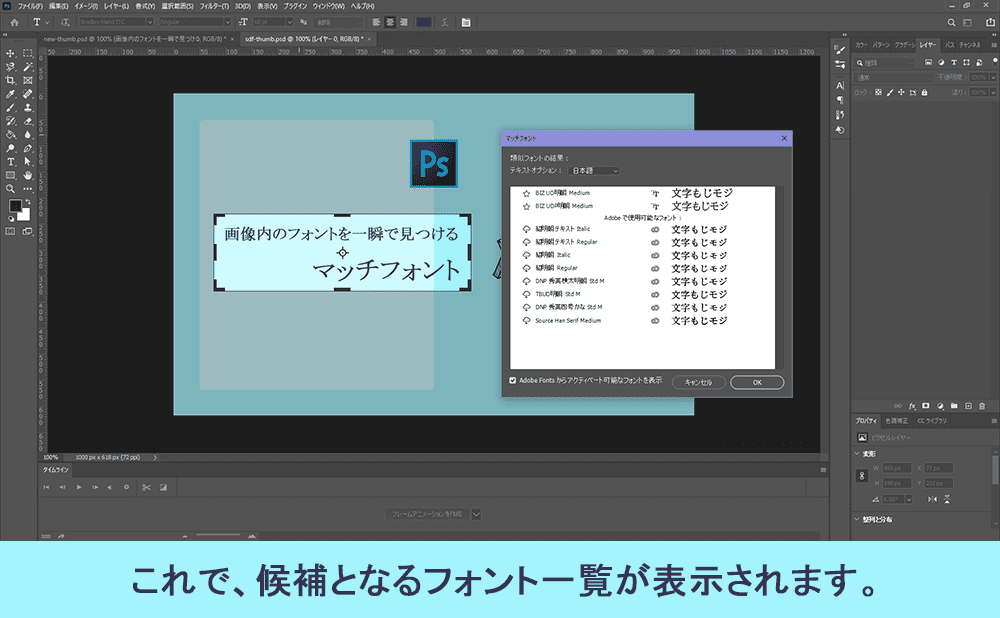Confirm with the OK button
Image resolution: width=1000 pixels, height=618 pixels.
pyautogui.click(x=758, y=382)
